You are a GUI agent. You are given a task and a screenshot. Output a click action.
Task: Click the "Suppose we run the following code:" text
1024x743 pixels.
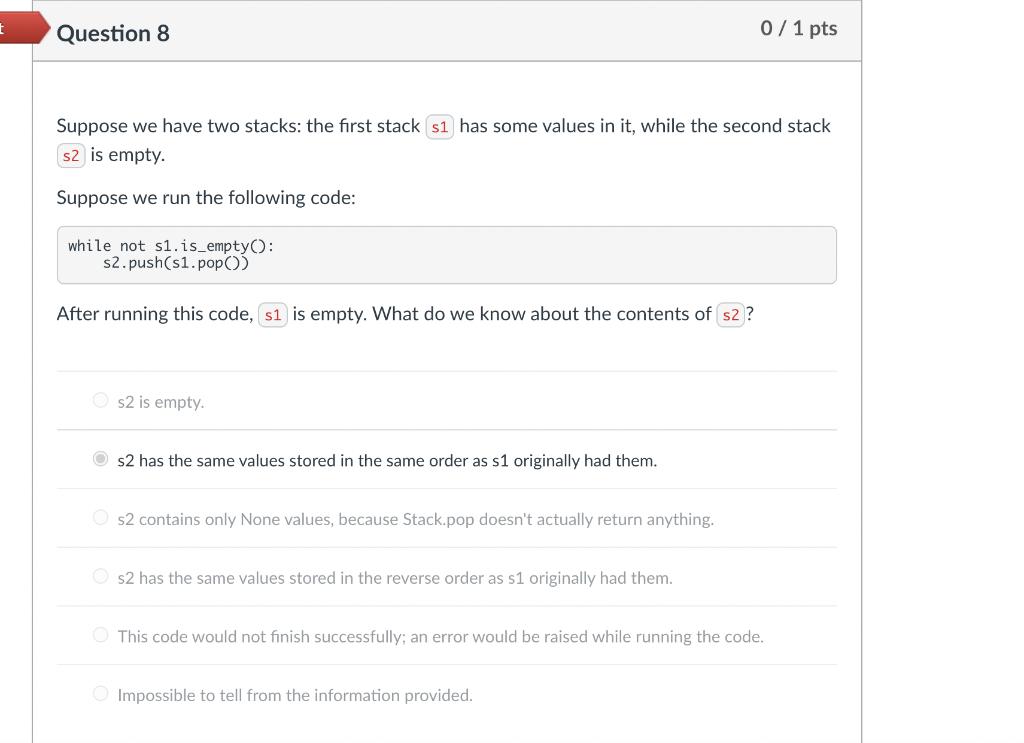point(206,198)
